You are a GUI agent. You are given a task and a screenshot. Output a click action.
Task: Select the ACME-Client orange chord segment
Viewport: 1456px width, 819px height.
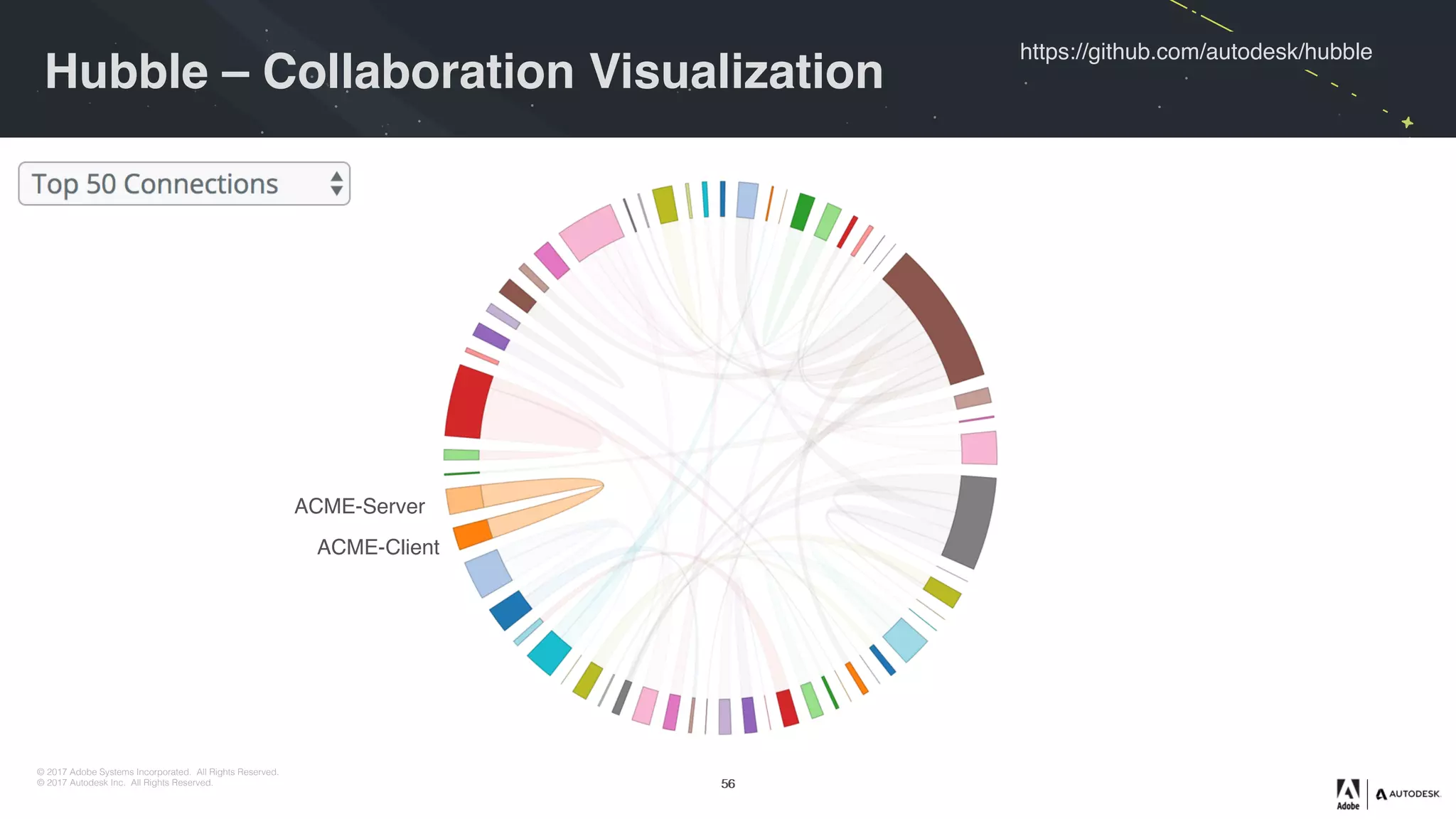(x=473, y=534)
